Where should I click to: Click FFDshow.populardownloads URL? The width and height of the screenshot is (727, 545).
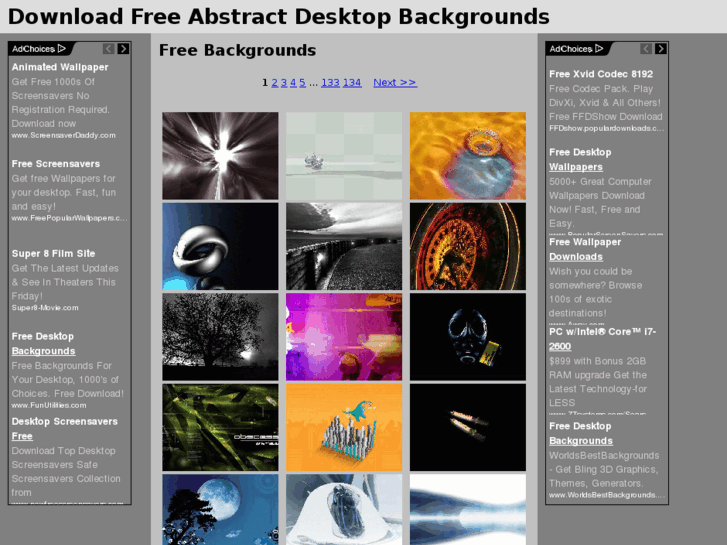606,128
